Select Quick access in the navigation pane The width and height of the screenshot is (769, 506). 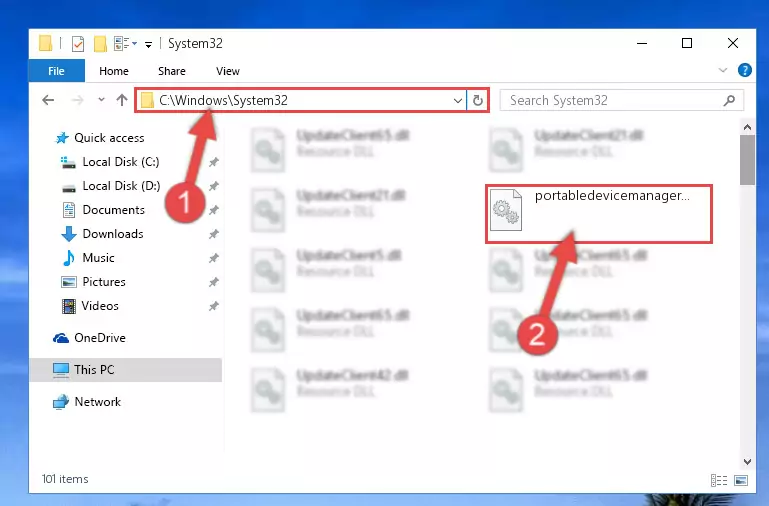pyautogui.click(x=109, y=138)
